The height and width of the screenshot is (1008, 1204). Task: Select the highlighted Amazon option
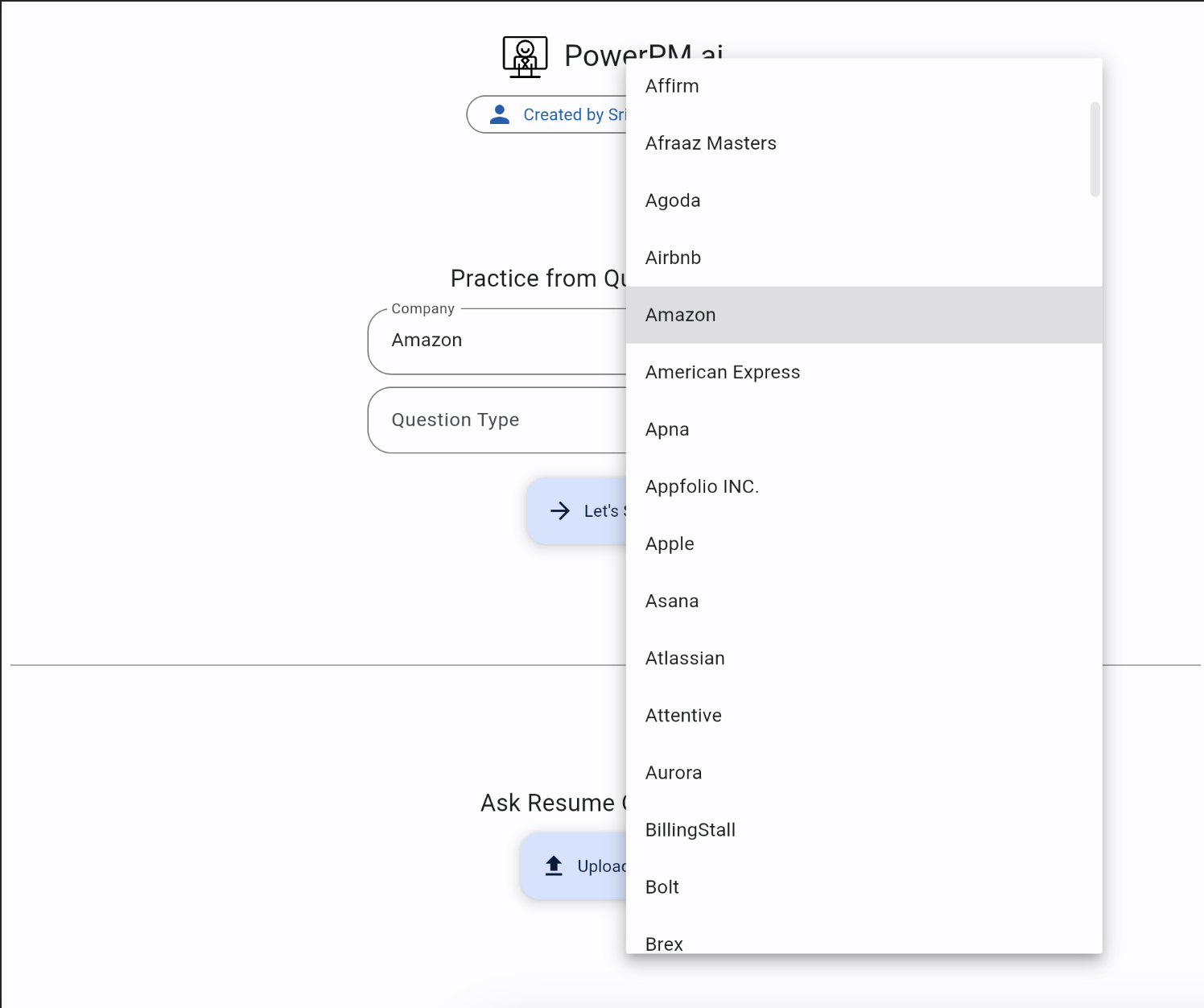click(864, 315)
